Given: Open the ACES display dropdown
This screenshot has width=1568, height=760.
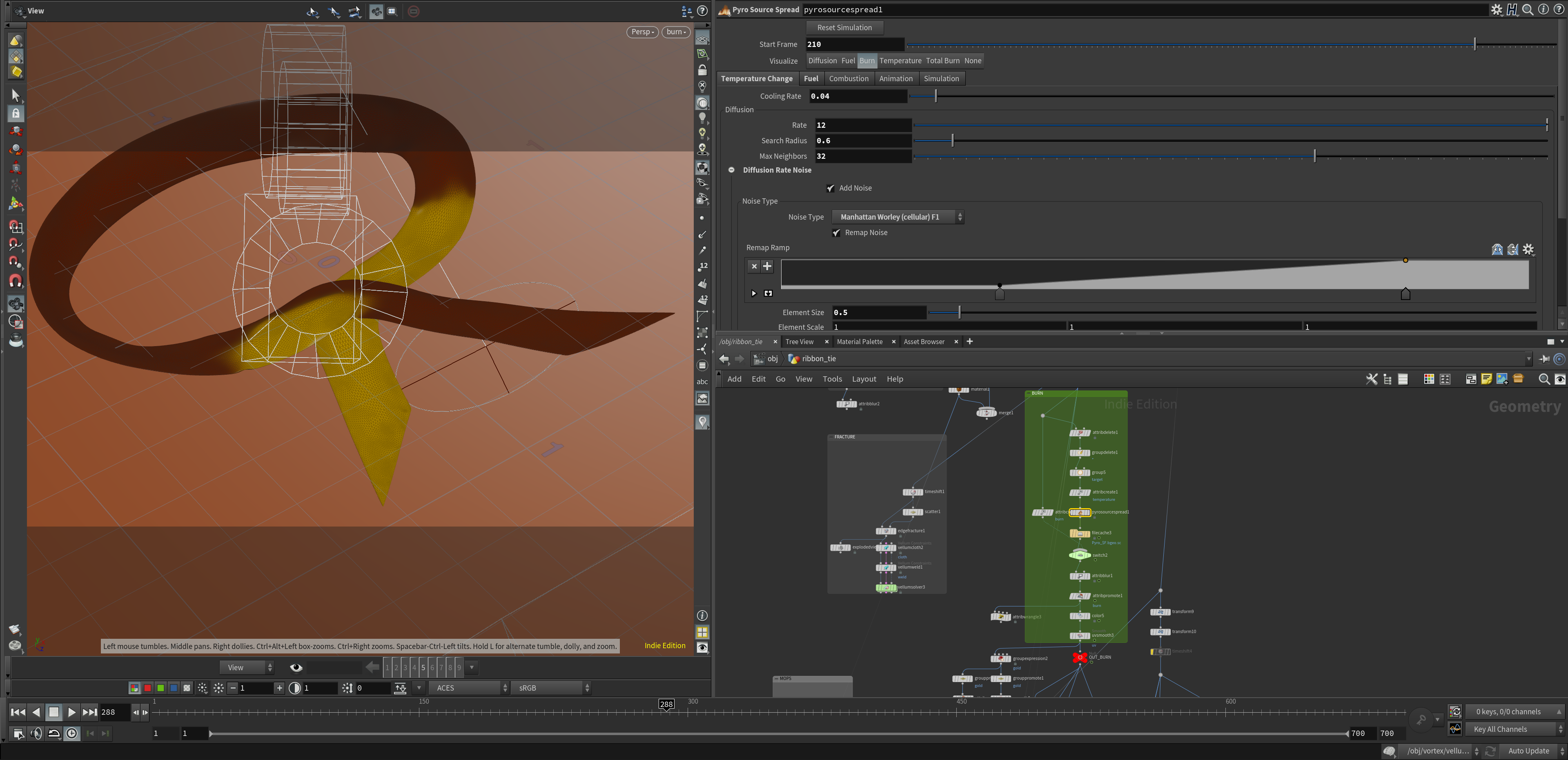Looking at the screenshot, I should point(469,688).
